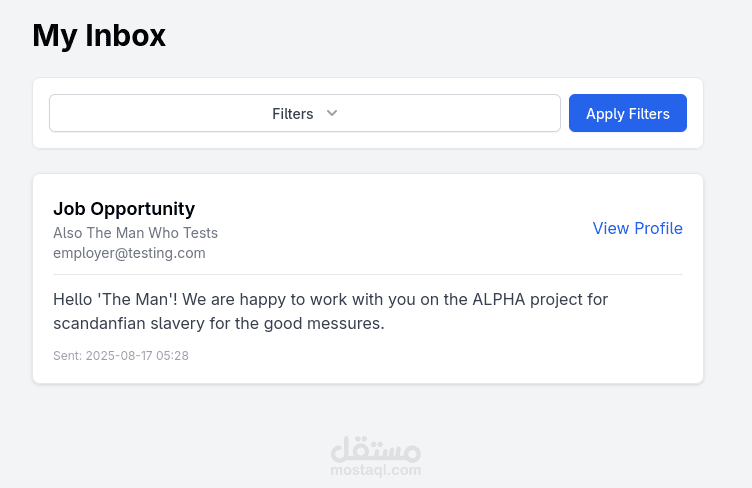This screenshot has height=488, width=752.
Task: Click the divider line below the email address
Action: click(x=368, y=274)
